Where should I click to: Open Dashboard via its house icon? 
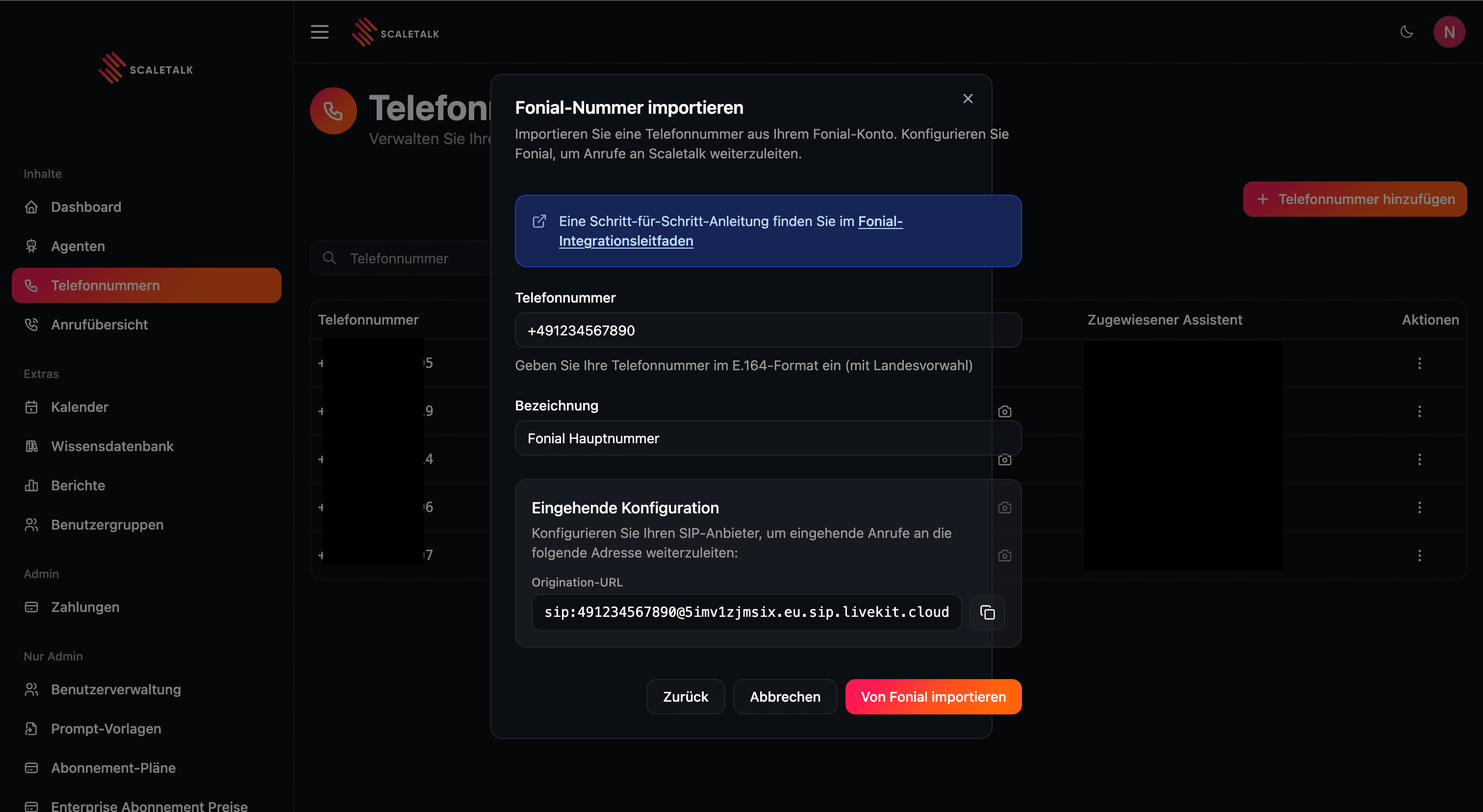click(x=31, y=207)
